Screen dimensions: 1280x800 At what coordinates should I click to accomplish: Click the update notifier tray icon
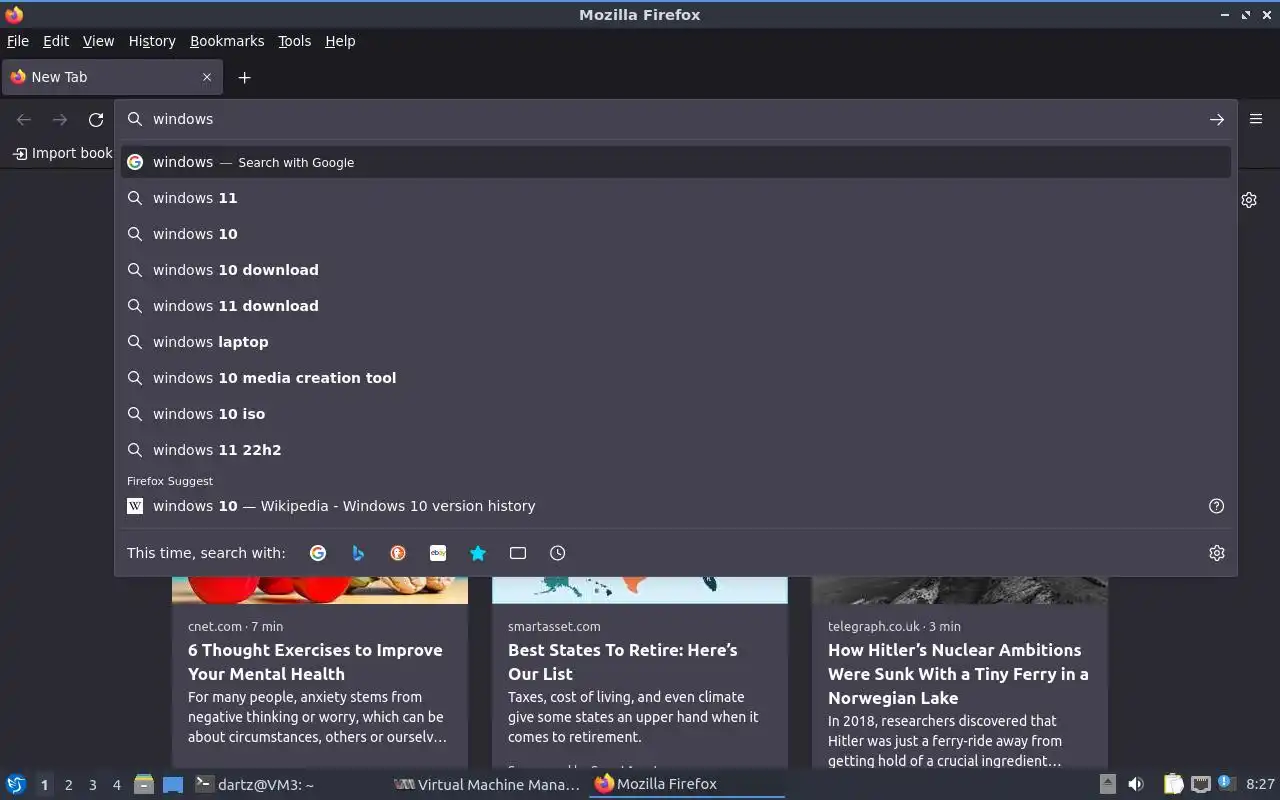[x=1225, y=783]
